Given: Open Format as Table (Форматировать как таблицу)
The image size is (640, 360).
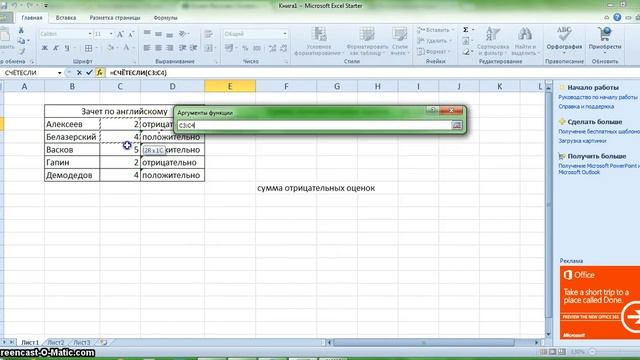Looking at the screenshot, I should click(367, 41).
